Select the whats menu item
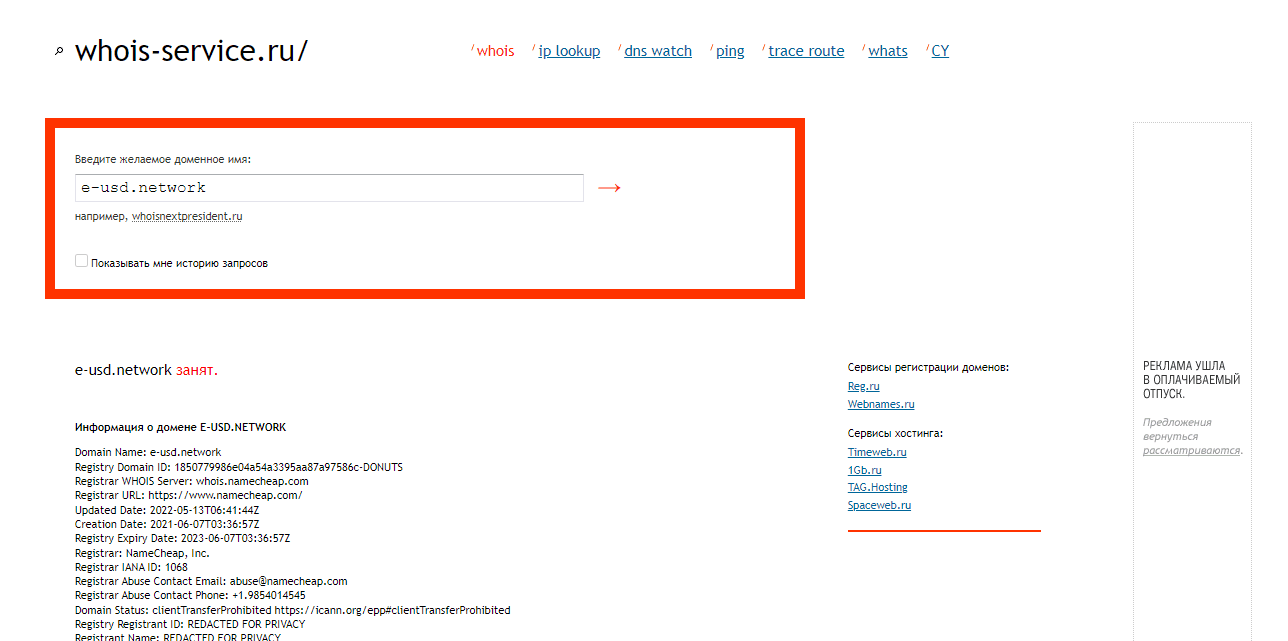1288x641 pixels. [x=888, y=51]
